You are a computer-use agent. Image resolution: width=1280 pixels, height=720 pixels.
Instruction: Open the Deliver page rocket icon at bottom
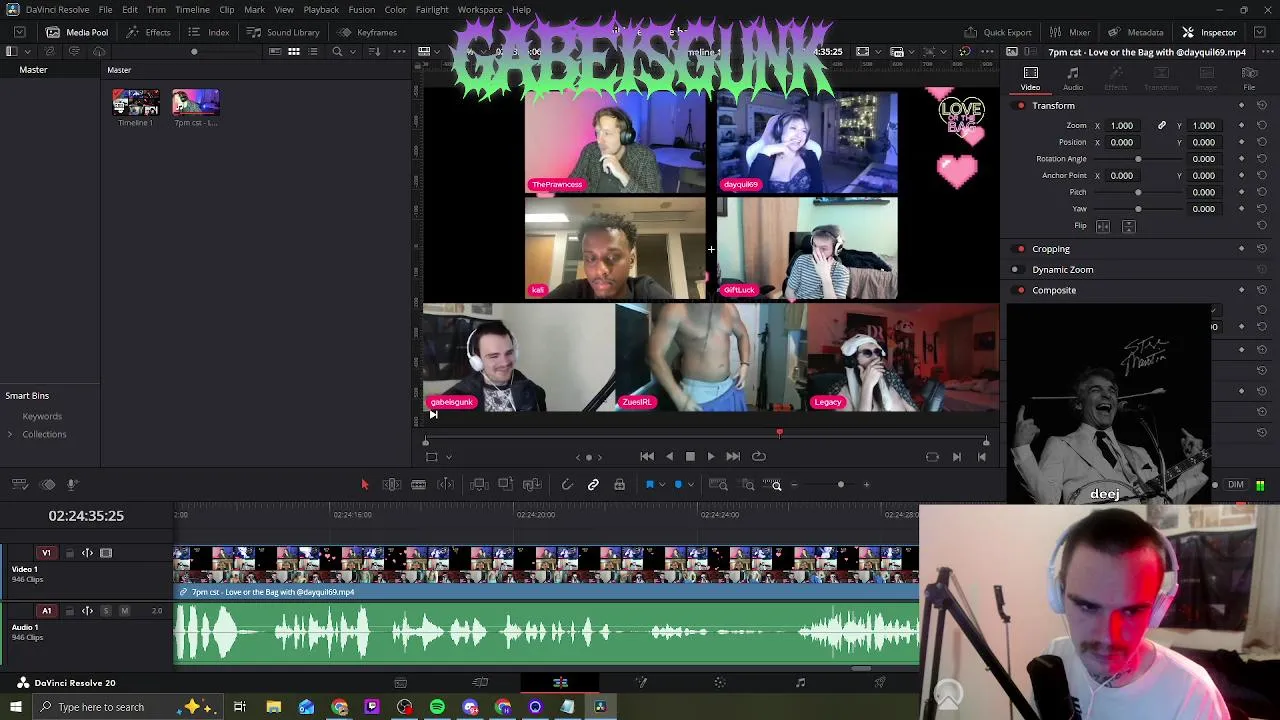click(x=880, y=683)
